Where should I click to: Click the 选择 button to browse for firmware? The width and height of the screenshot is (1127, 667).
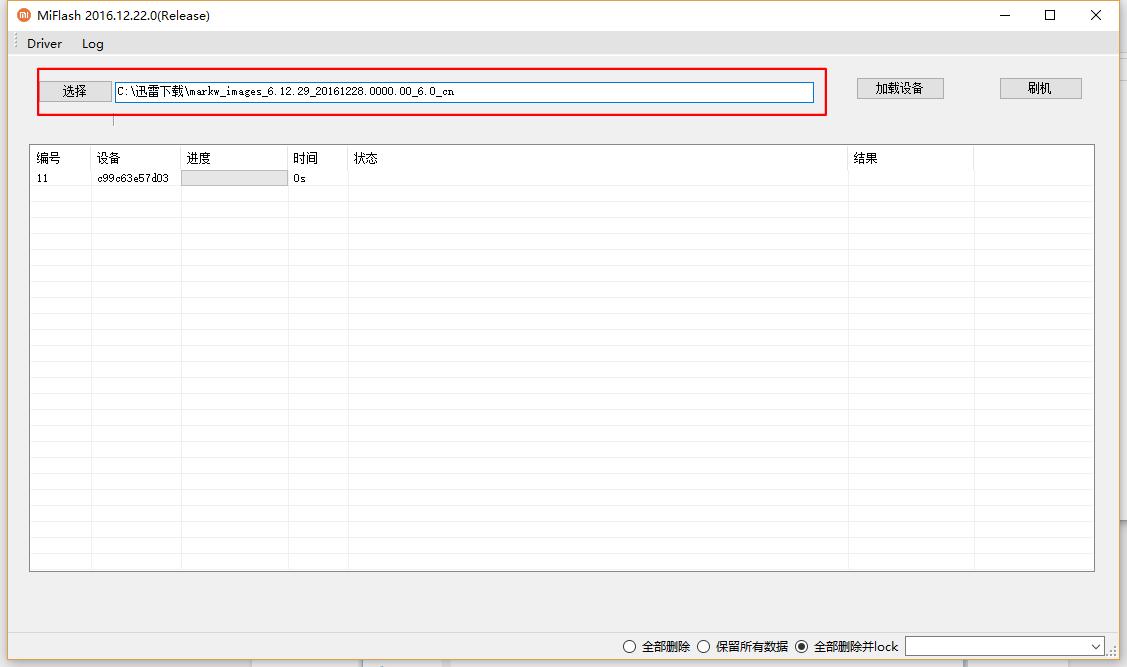coord(75,91)
